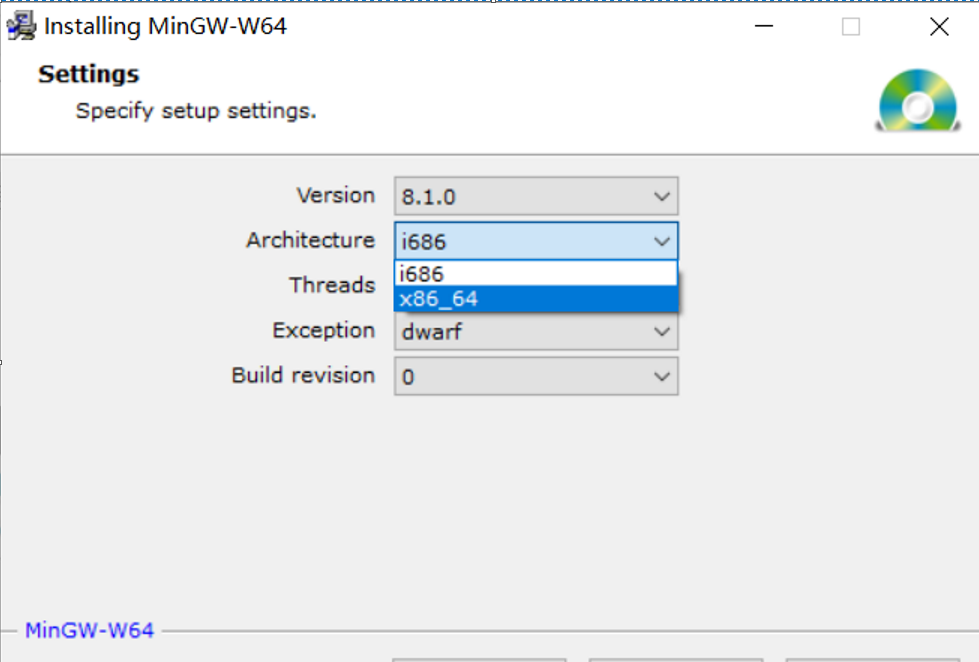Viewport: 979px width, 662px height.
Task: Click the Build revision dropdown arrow
Action: coord(661,377)
